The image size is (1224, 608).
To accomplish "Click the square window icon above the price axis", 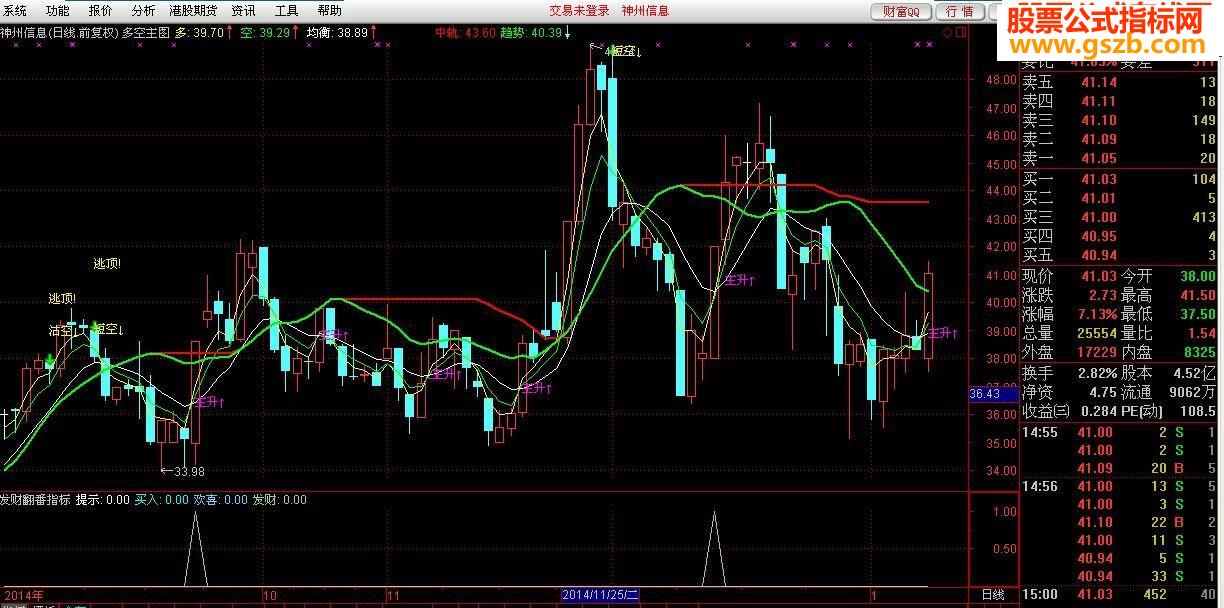I will 961,32.
